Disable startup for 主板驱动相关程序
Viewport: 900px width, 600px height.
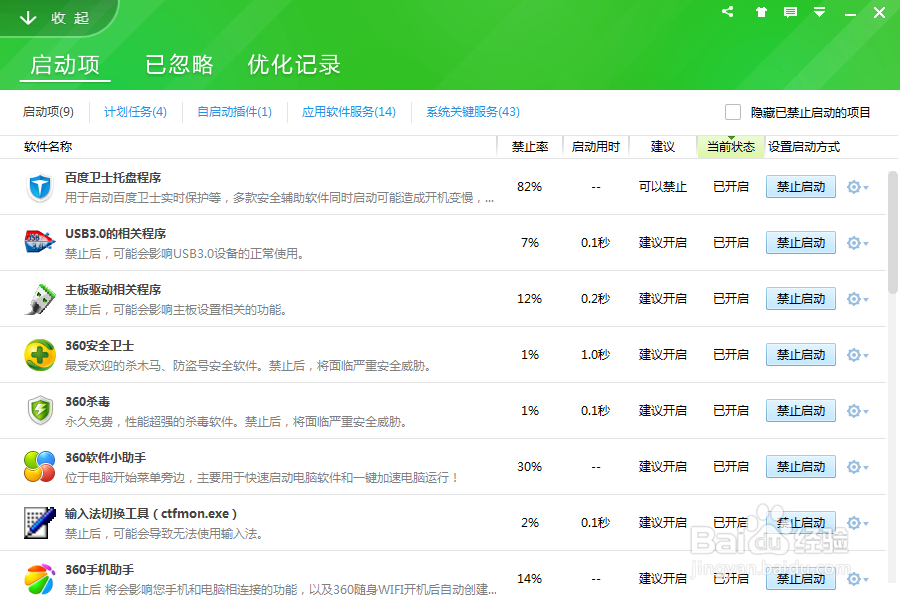[x=801, y=299]
